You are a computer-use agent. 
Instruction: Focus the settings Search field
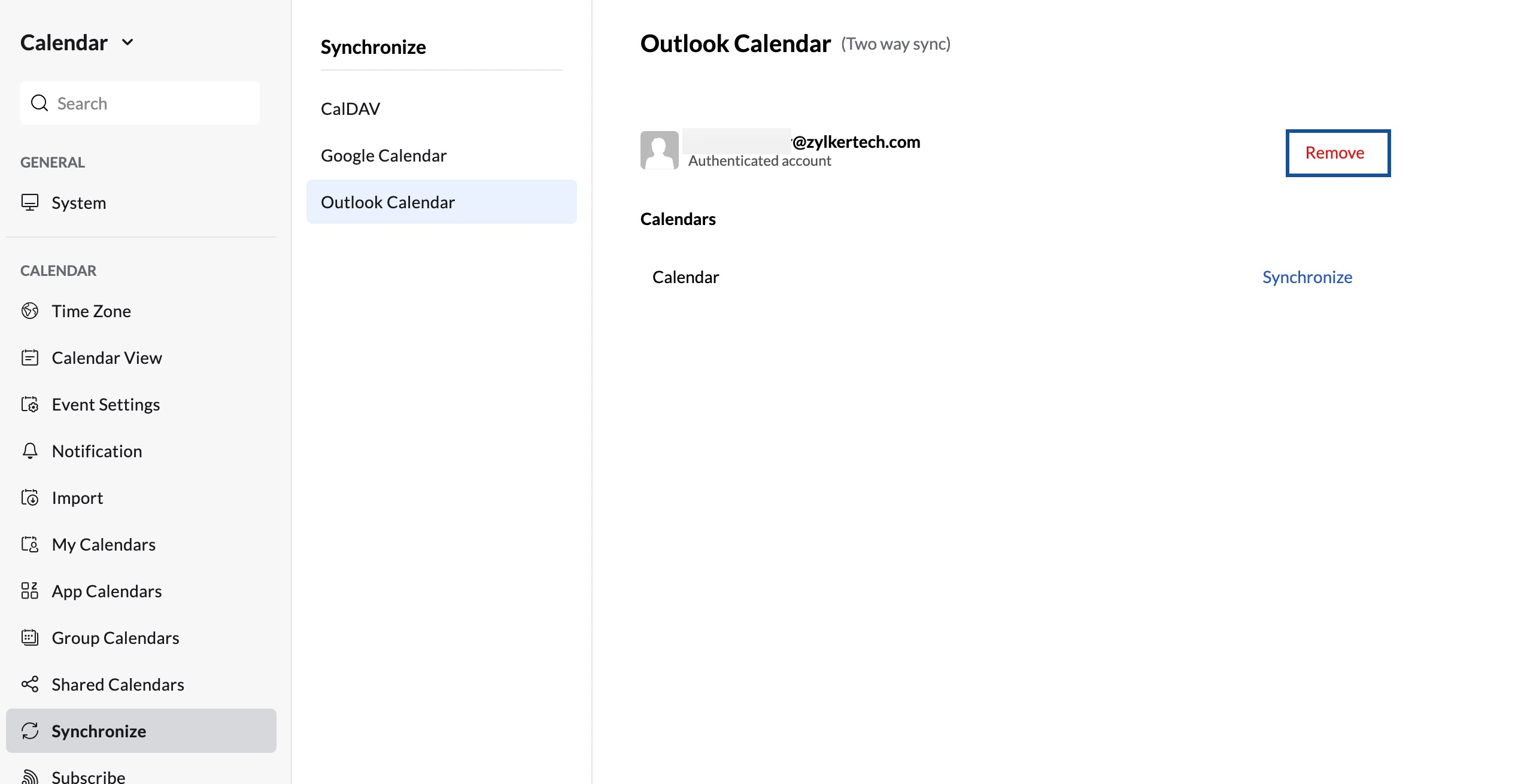[140, 103]
